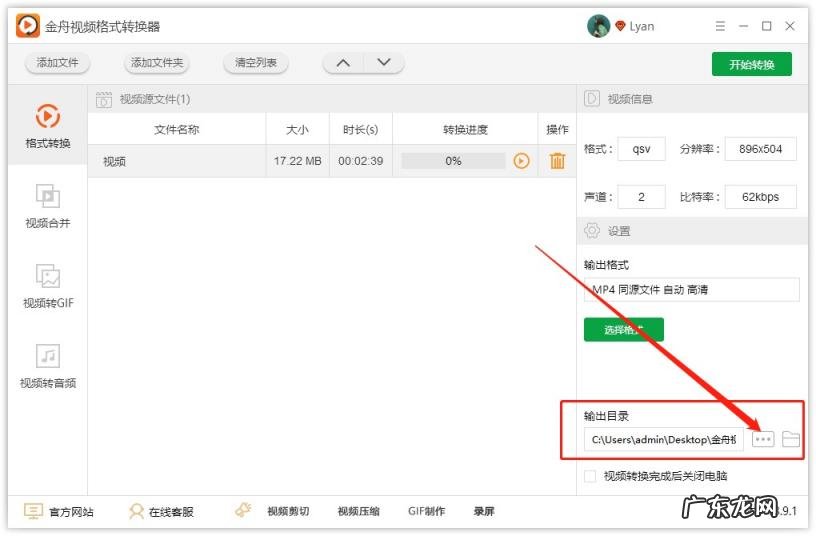Click the 00:02:39 duration cell
The image size is (816, 536).
point(360,161)
